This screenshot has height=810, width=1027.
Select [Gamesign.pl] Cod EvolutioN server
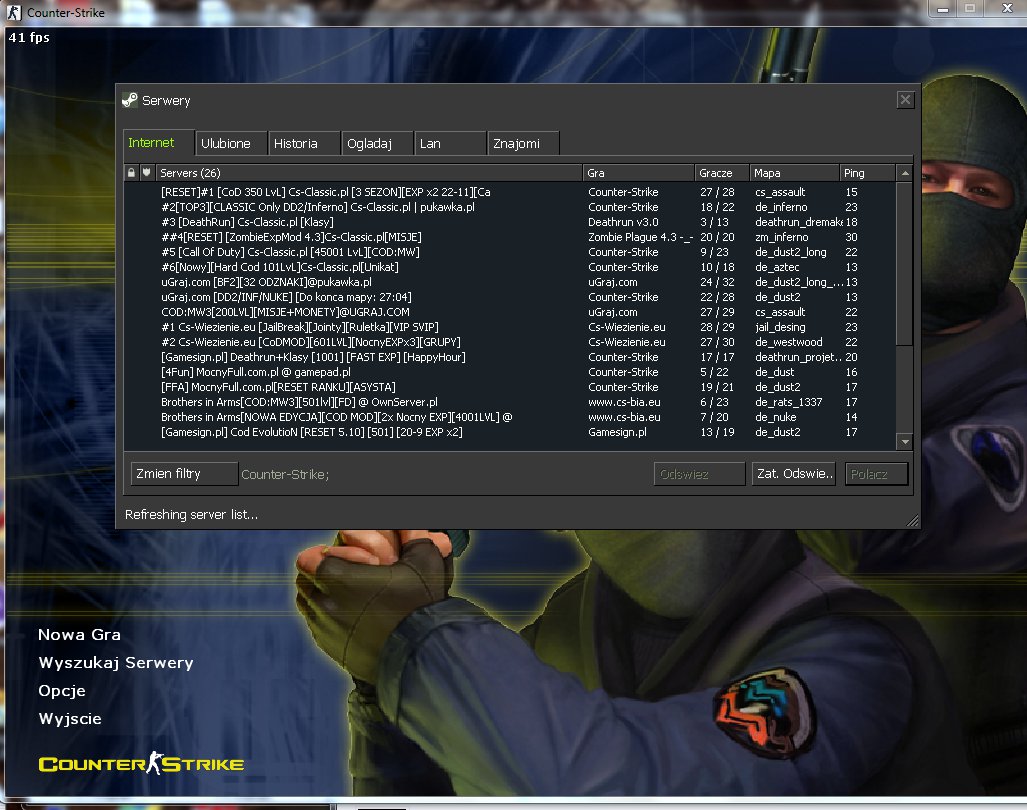(510, 433)
